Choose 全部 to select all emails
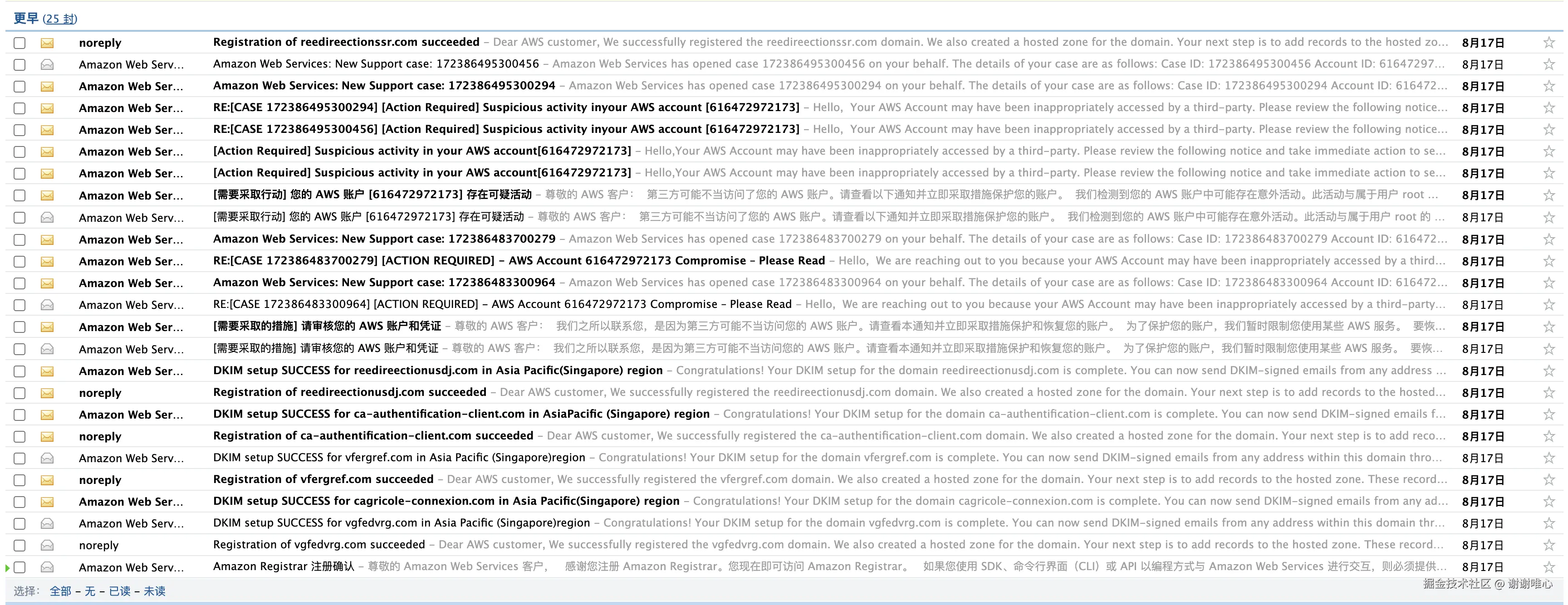 (60, 591)
